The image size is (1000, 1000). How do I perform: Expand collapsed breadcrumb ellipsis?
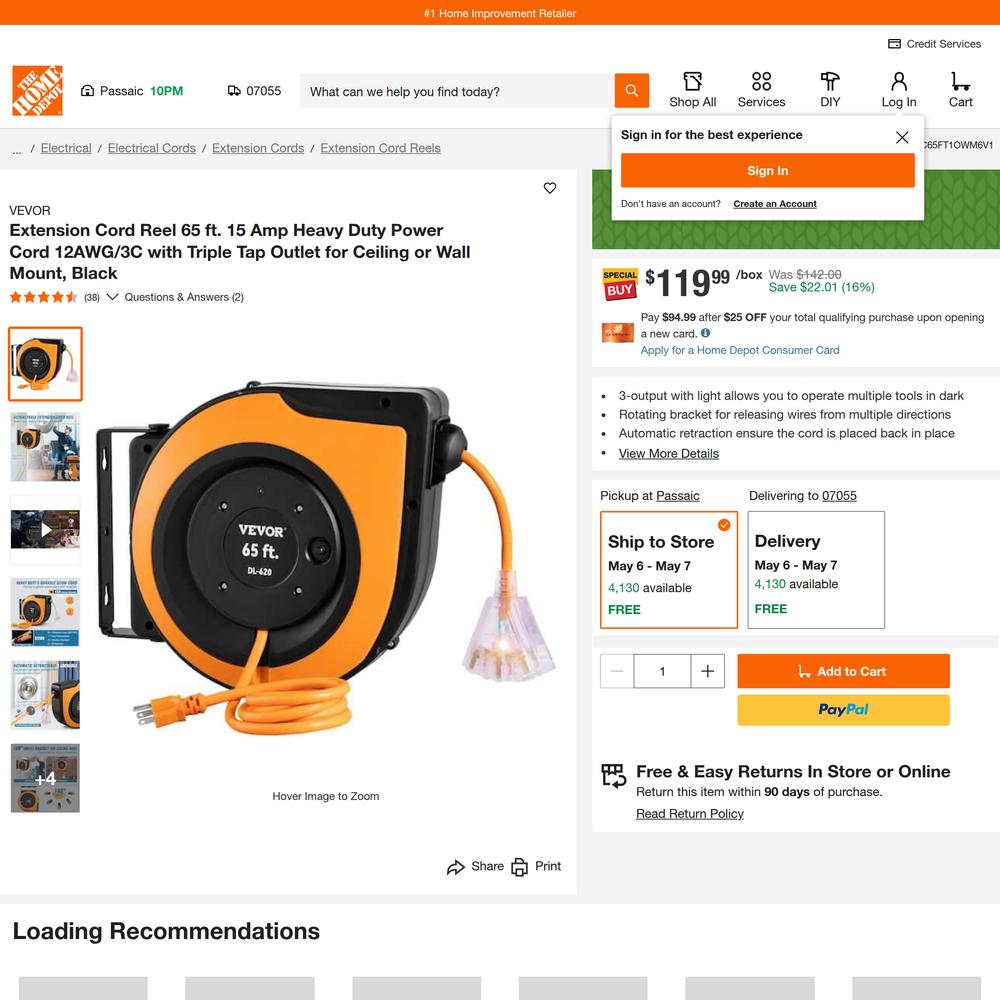click(17, 149)
